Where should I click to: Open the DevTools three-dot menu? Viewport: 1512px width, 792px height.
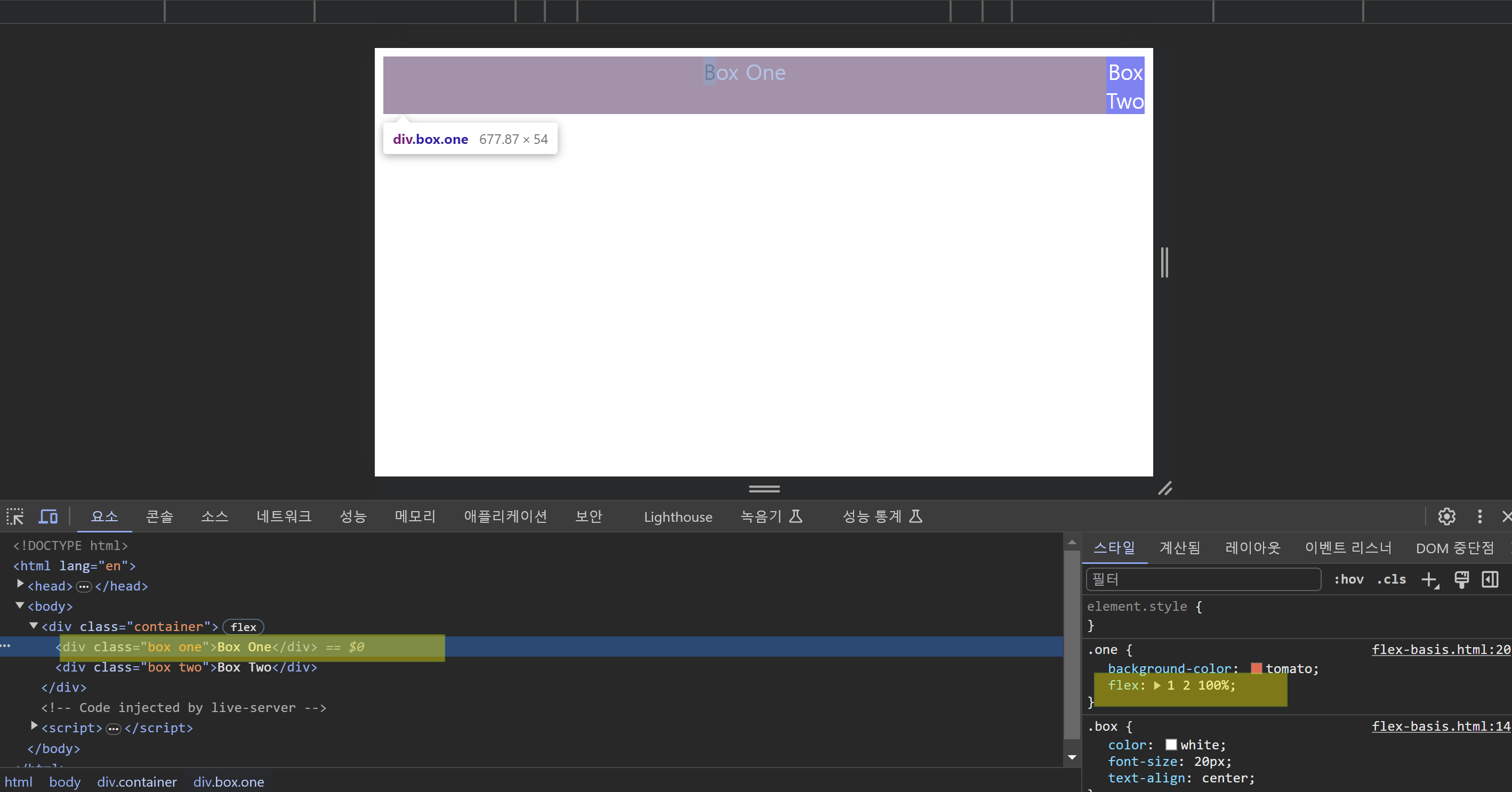click(x=1479, y=516)
